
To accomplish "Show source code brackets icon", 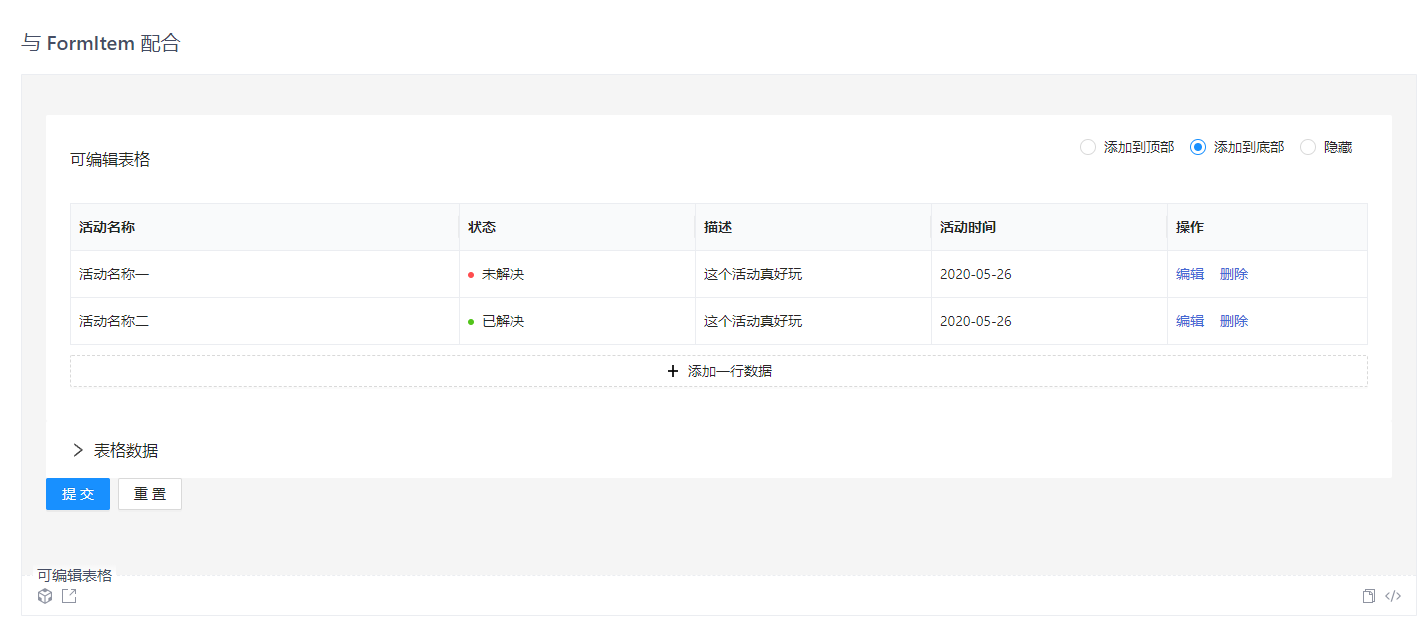I will coord(1393,596).
